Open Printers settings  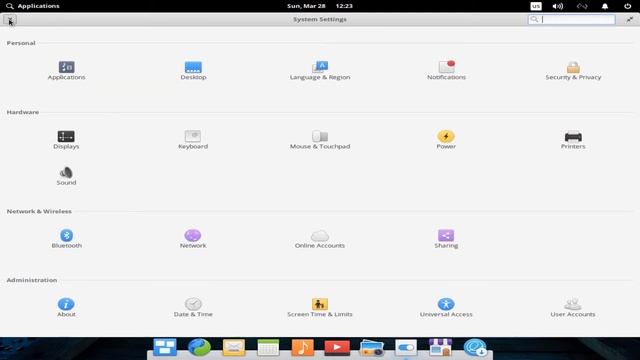[573, 140]
